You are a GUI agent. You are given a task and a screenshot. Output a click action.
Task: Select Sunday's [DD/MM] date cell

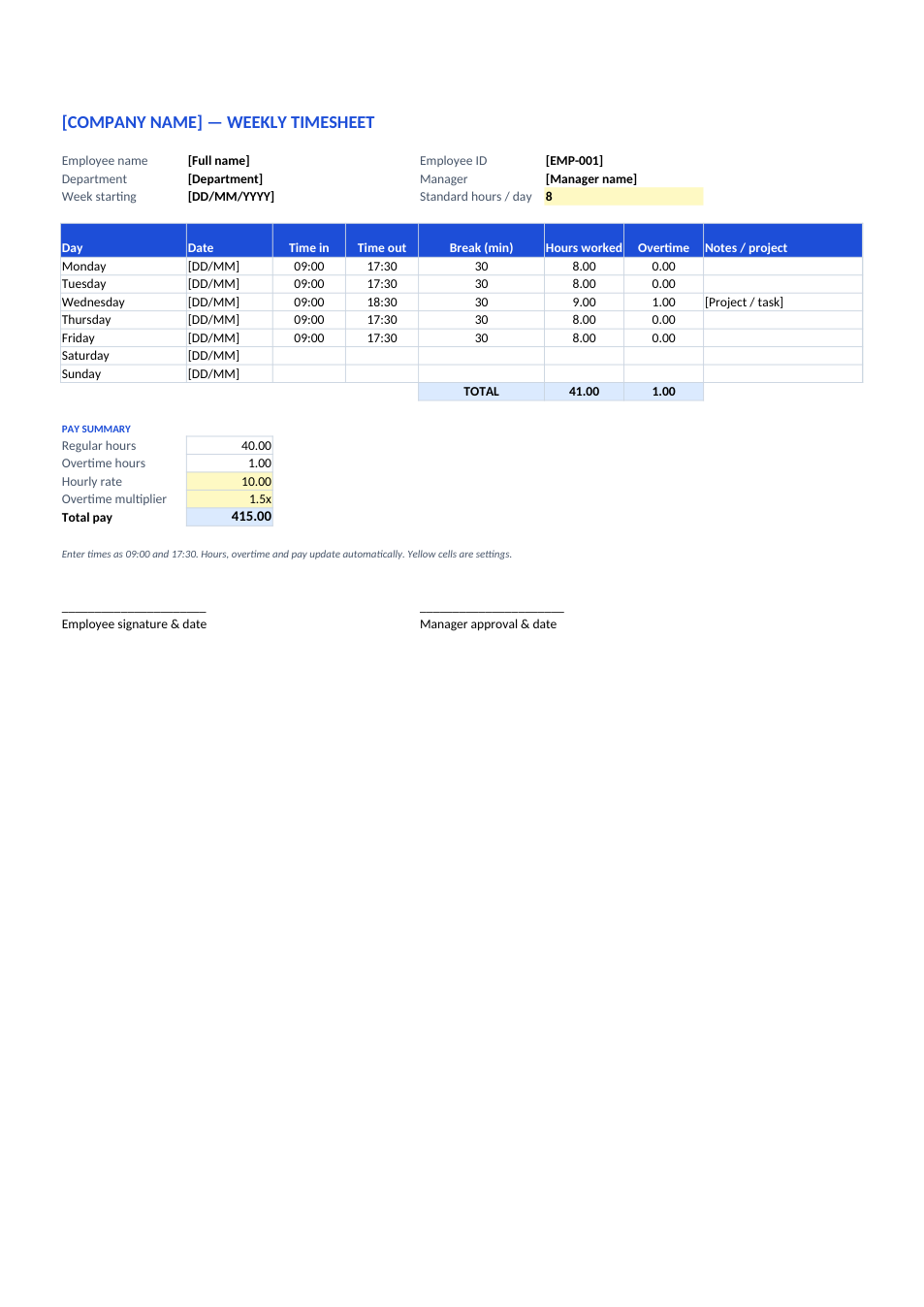tap(229, 374)
